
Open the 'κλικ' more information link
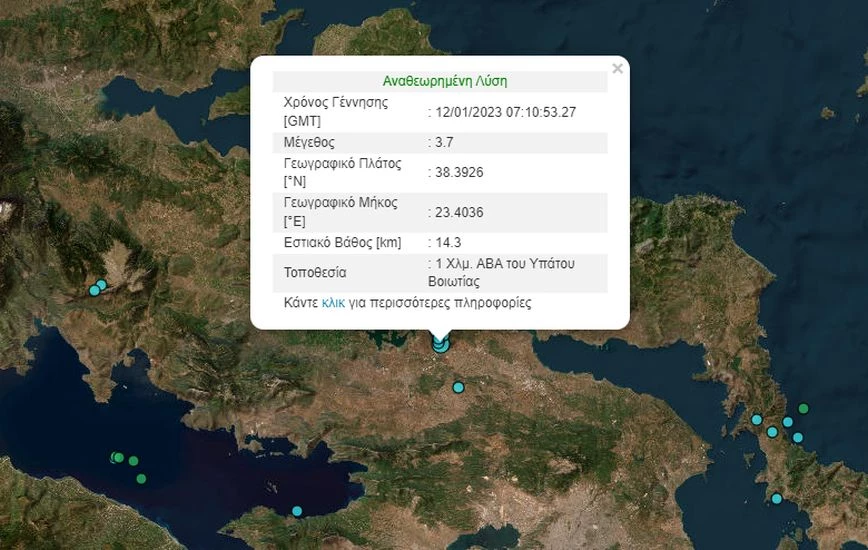tap(334, 302)
